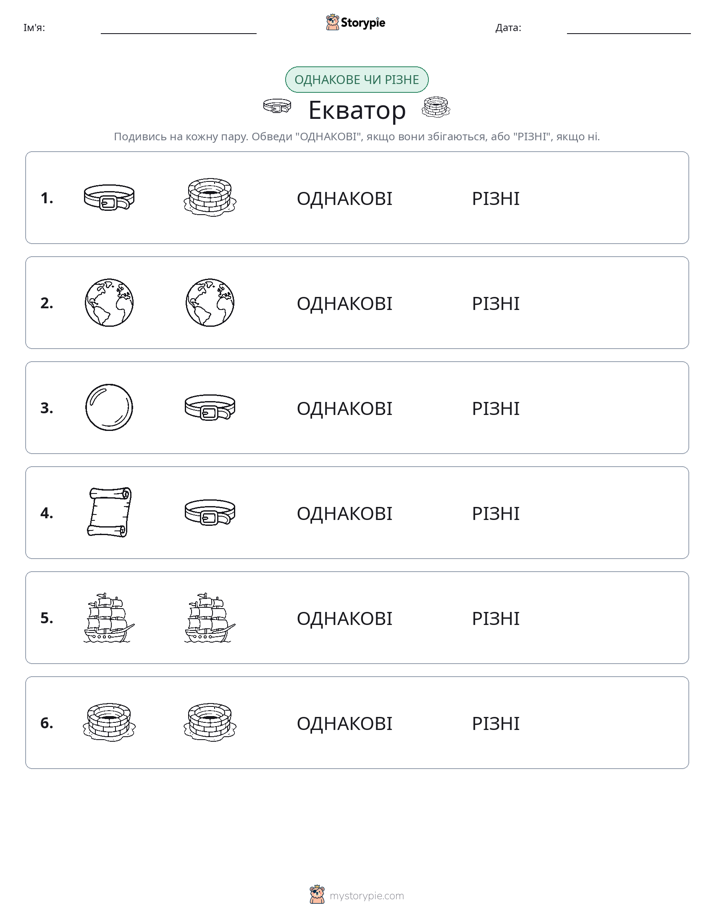Select the second sailing ship in row 5

point(210,618)
